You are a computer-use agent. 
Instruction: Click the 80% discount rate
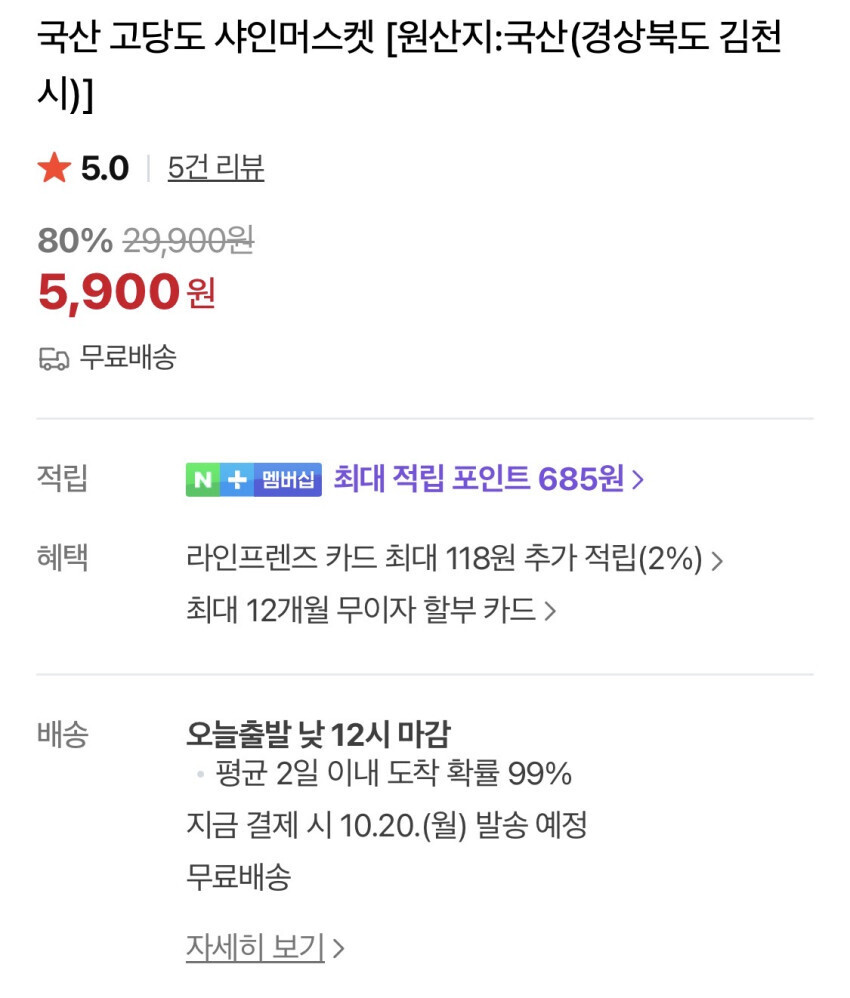point(75,240)
